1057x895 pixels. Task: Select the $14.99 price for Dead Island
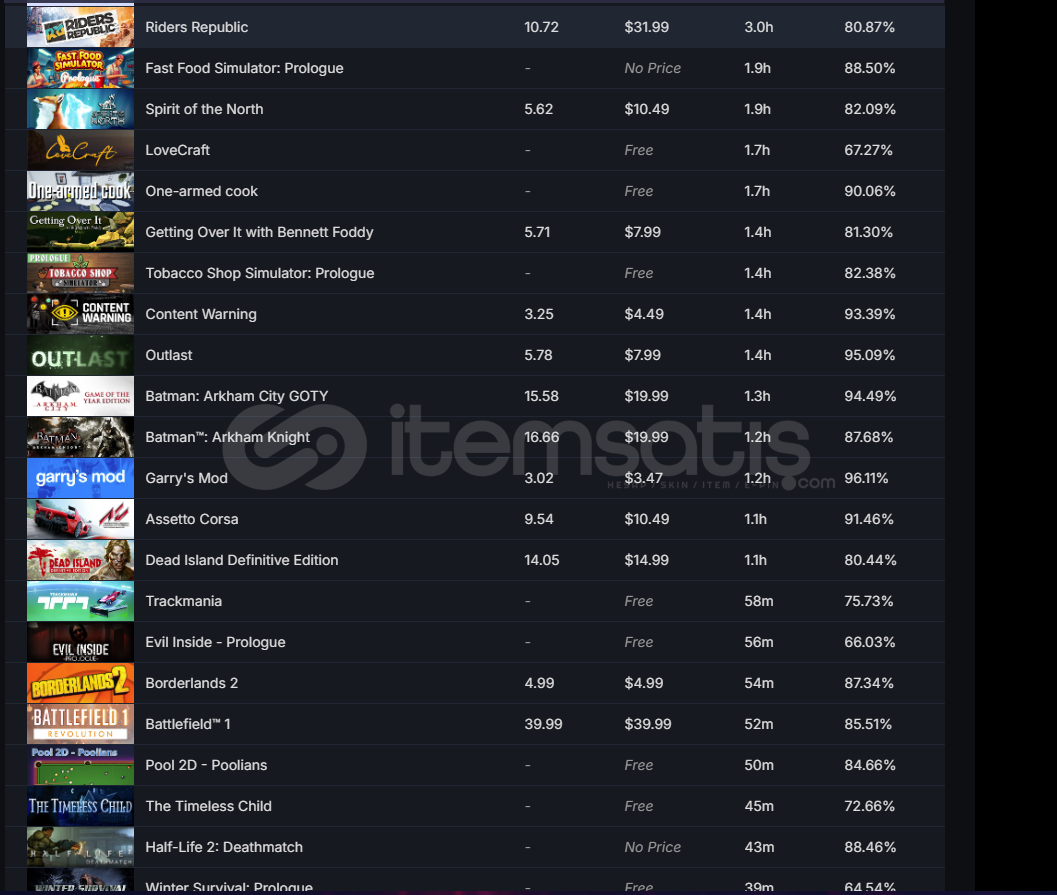coord(647,560)
